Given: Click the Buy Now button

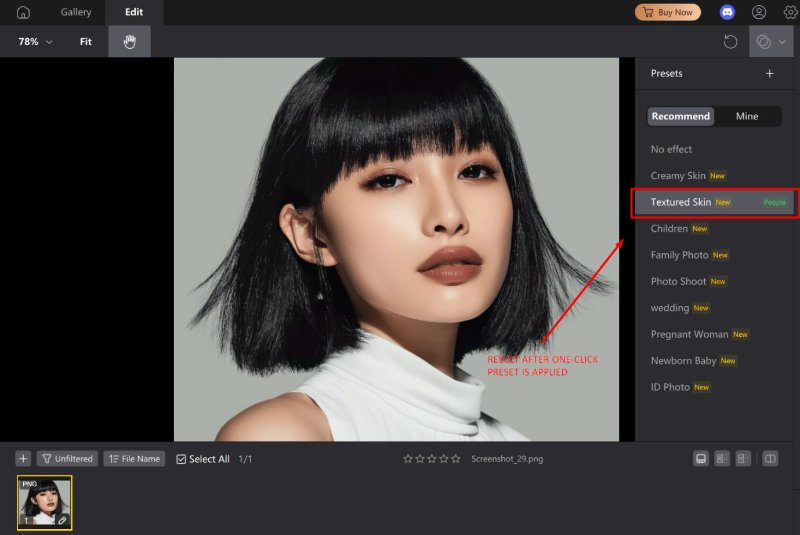Looking at the screenshot, I should pyautogui.click(x=668, y=12).
